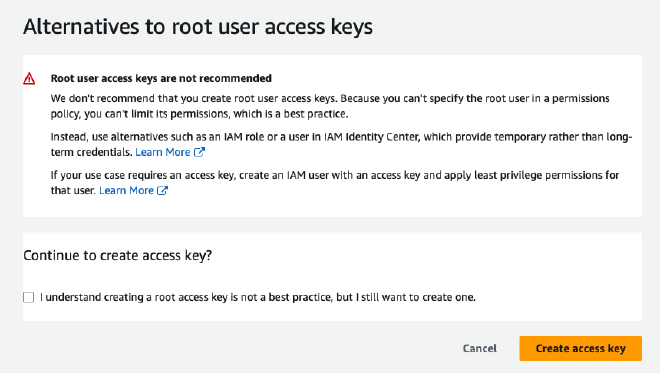
Task: Click the paragraph beginning 'We don't recommend'
Action: (x=330, y=106)
